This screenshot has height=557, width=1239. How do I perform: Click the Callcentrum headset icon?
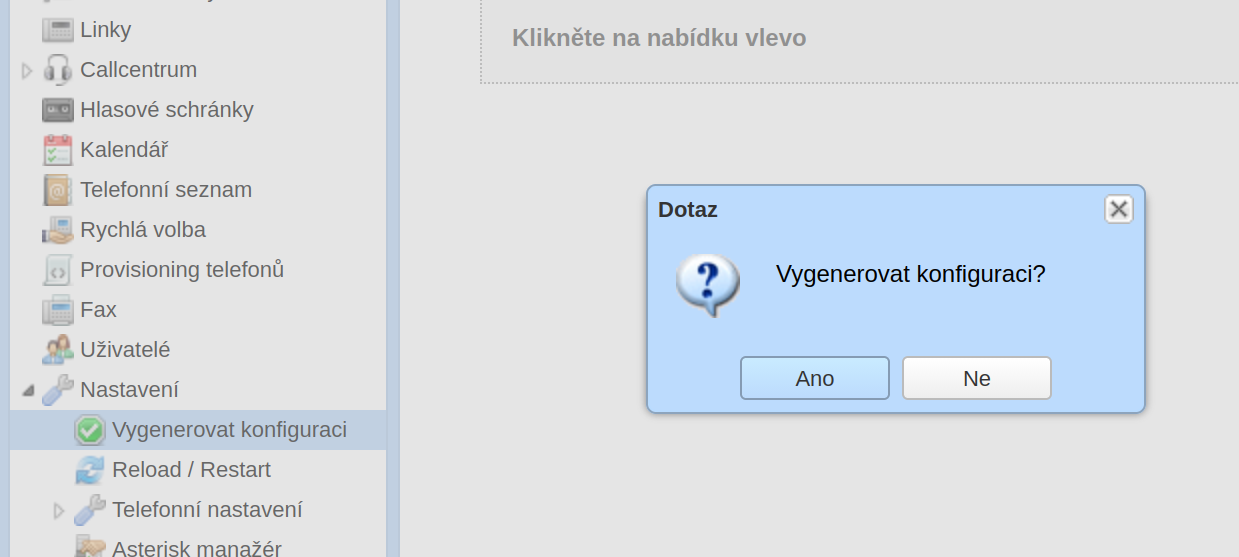(x=58, y=70)
